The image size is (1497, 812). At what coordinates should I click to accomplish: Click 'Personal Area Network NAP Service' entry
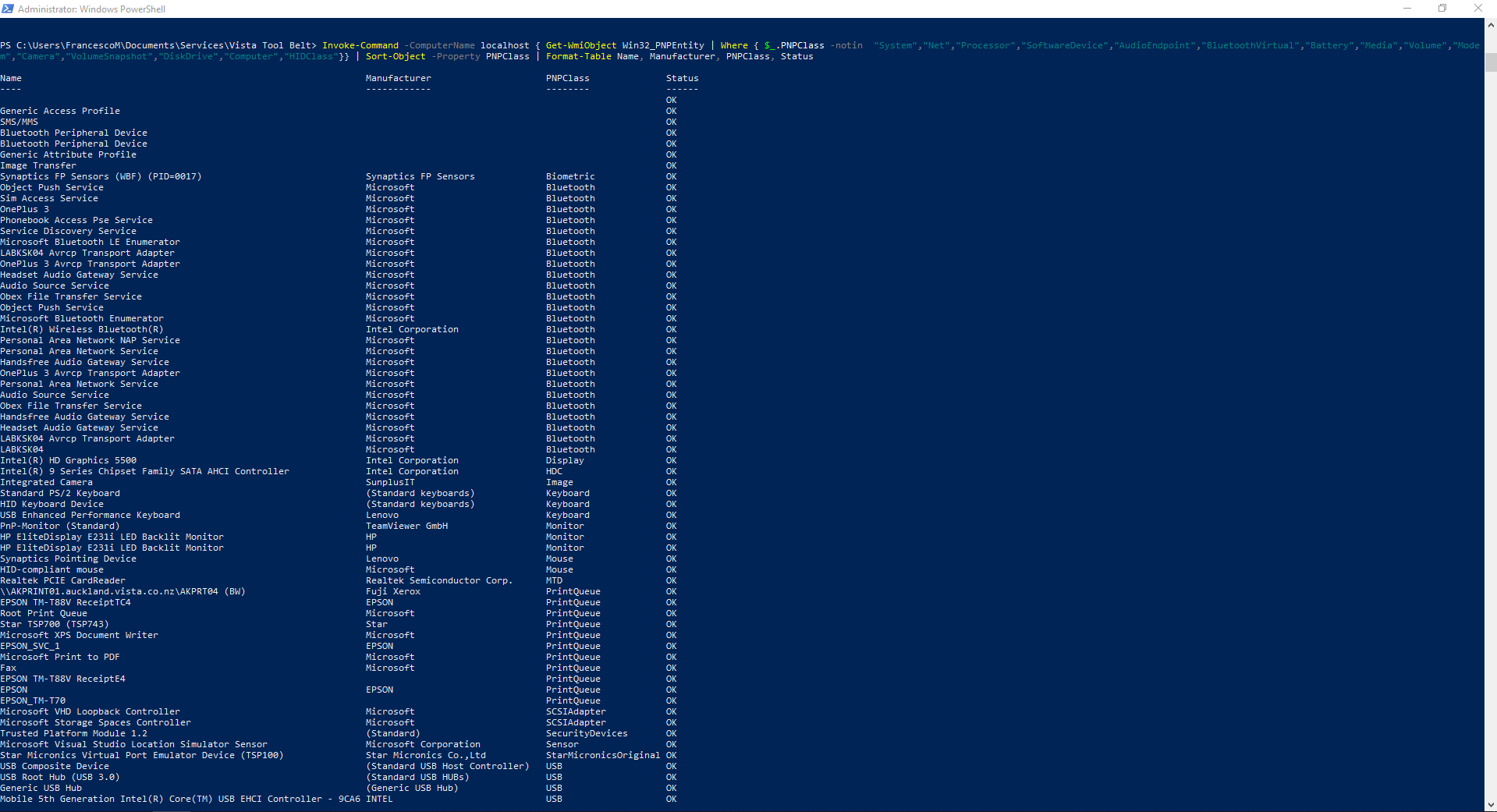(90, 340)
